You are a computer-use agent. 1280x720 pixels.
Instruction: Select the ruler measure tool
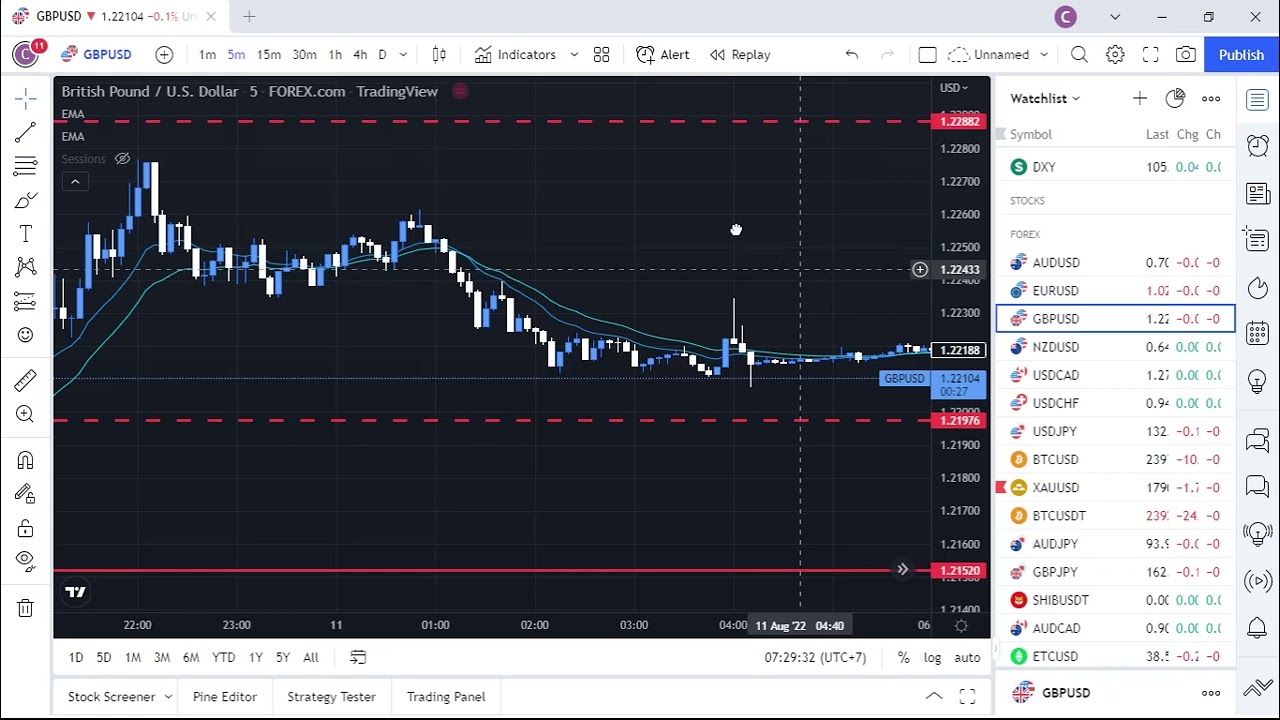point(26,380)
